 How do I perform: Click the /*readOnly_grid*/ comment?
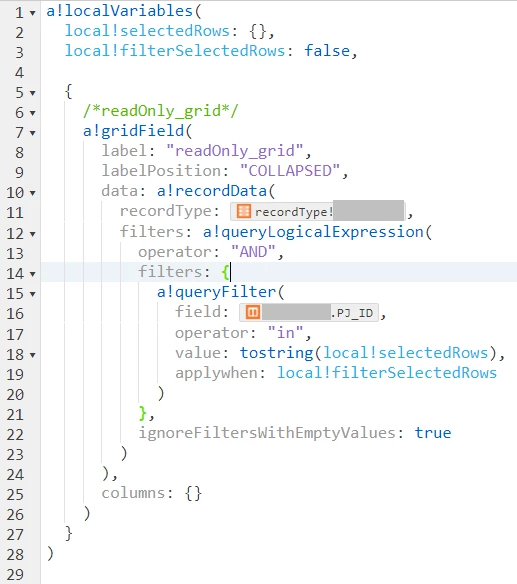pyautogui.click(x=161, y=111)
